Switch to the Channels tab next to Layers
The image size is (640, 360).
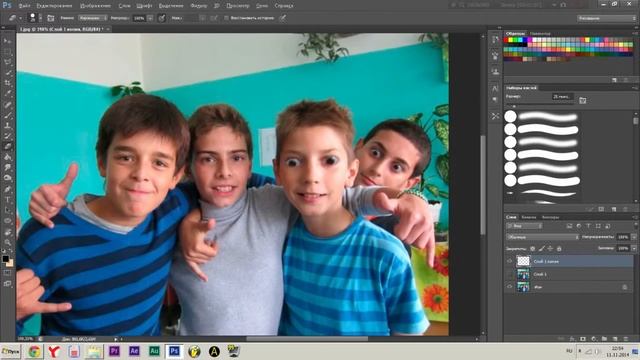click(x=529, y=217)
